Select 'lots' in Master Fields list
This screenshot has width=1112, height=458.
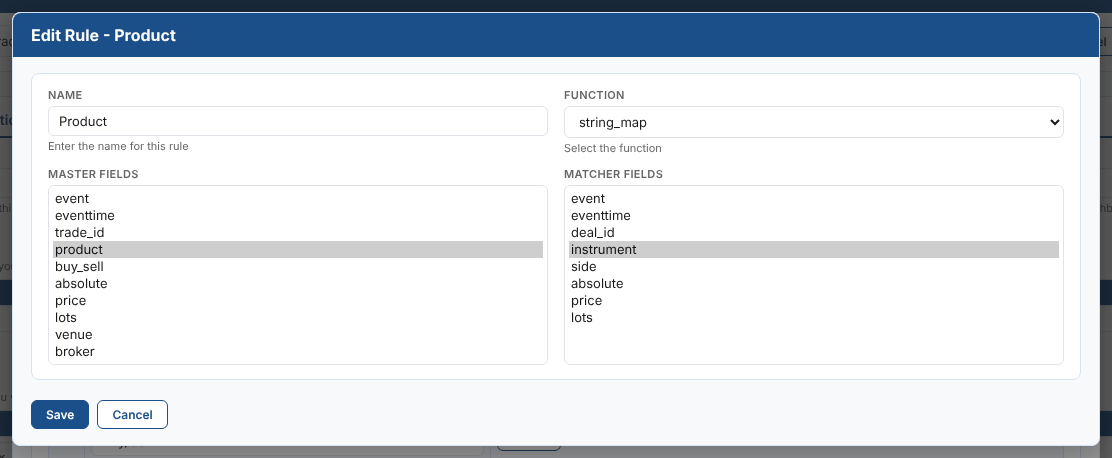coord(298,318)
